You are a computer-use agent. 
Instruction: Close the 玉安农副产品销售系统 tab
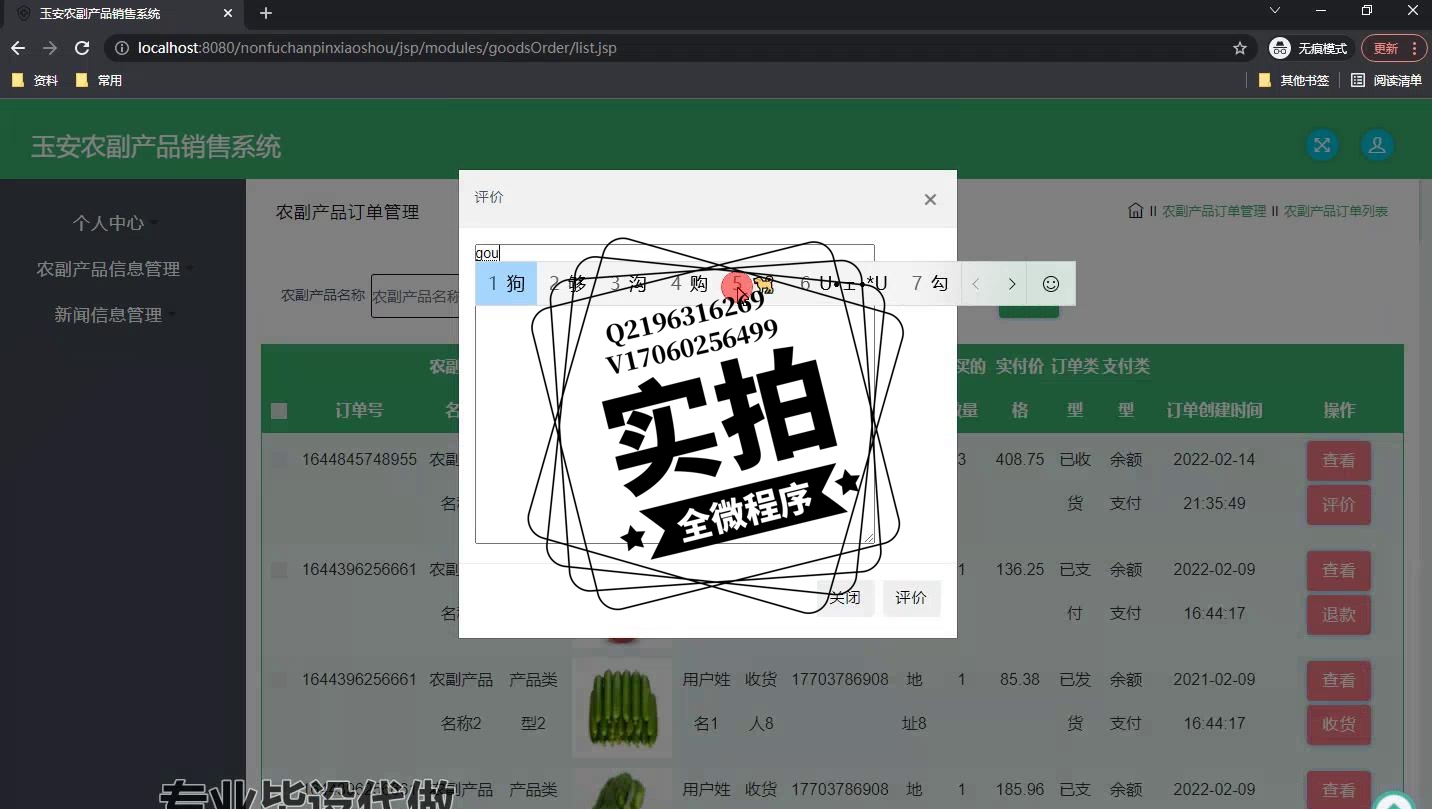228,14
